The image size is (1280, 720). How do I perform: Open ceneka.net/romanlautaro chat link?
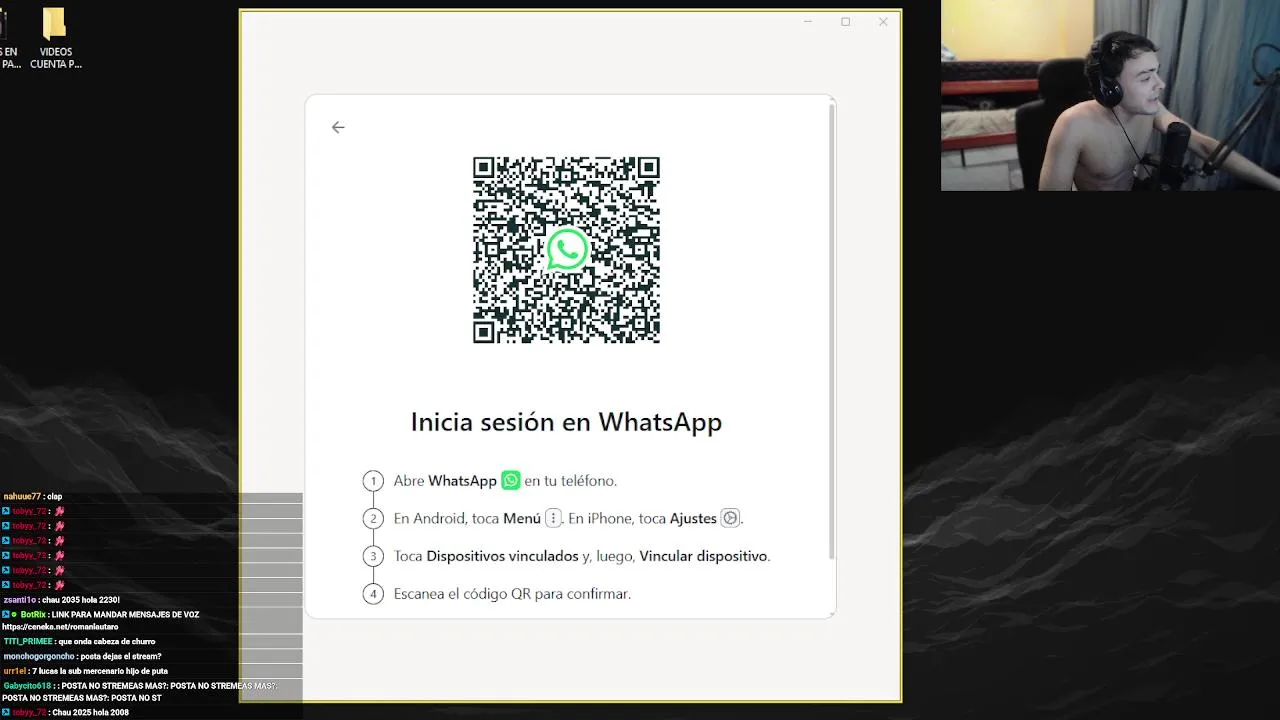60,627
